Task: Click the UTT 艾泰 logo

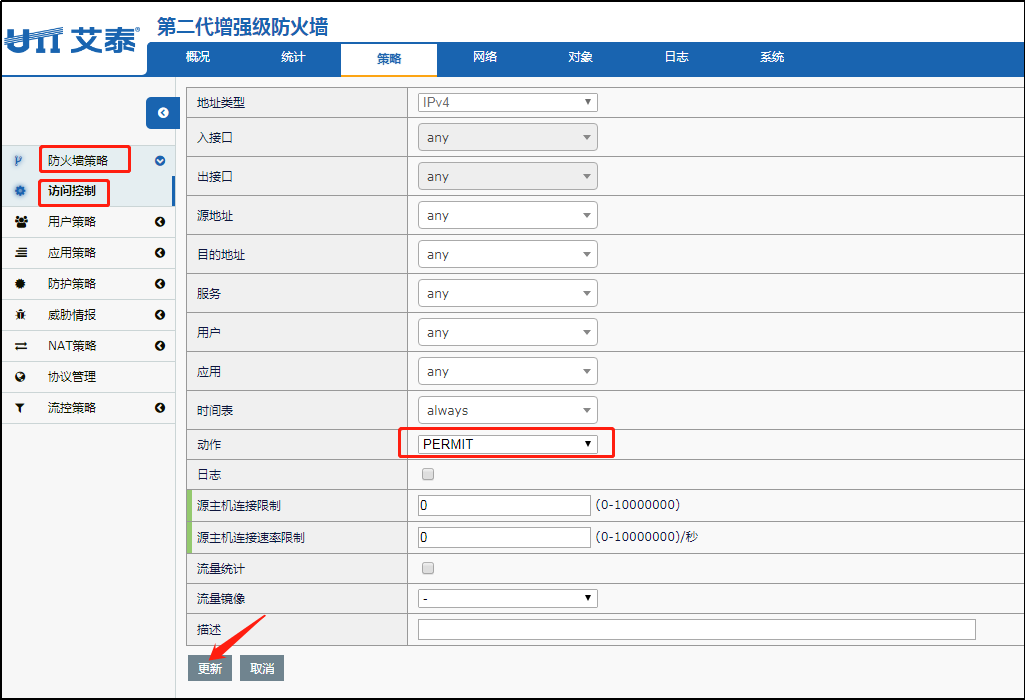Action: 72,41
